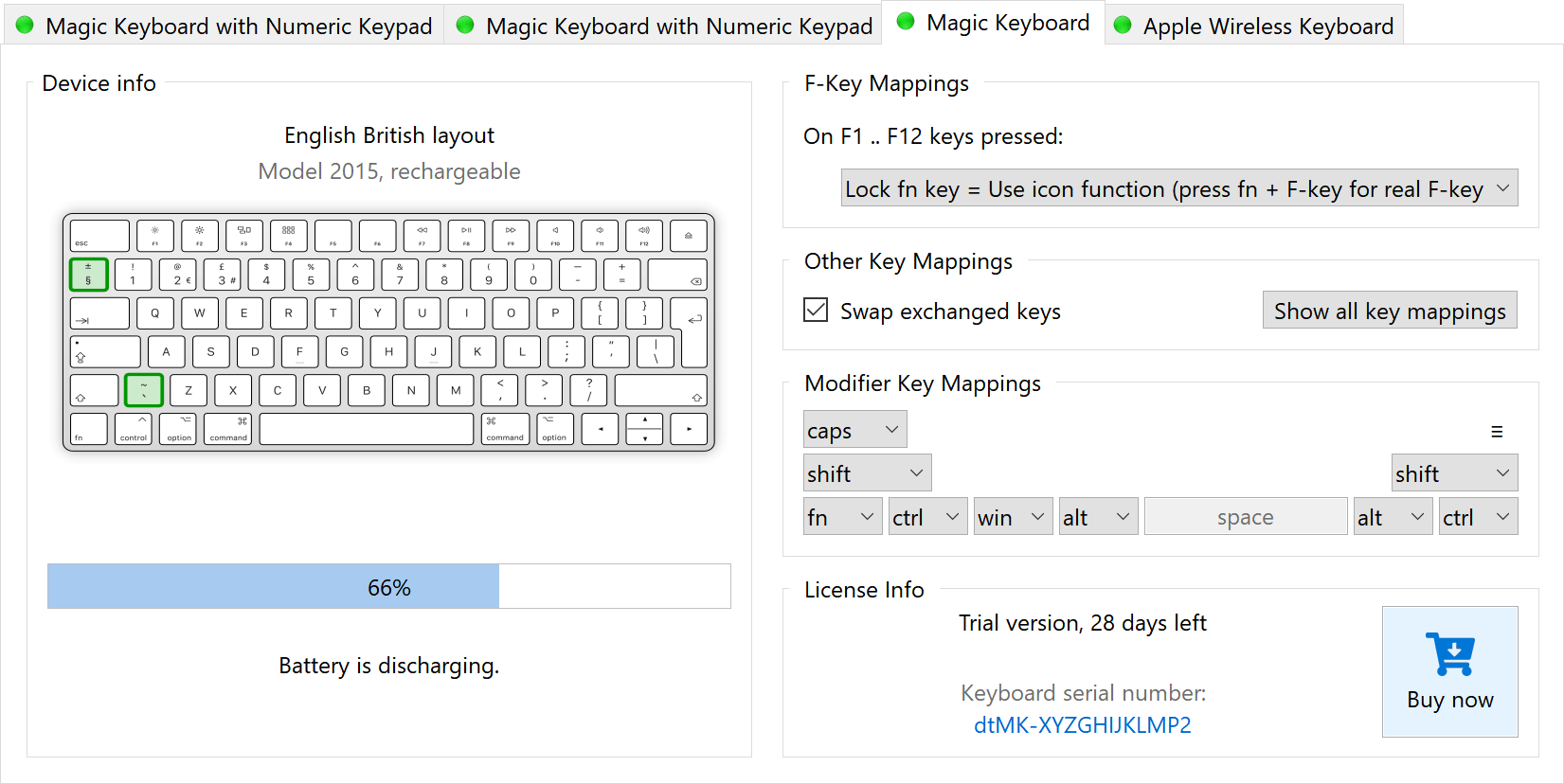Click the "Battery is discharging." status text
The image size is (1564, 784).
tap(388, 666)
